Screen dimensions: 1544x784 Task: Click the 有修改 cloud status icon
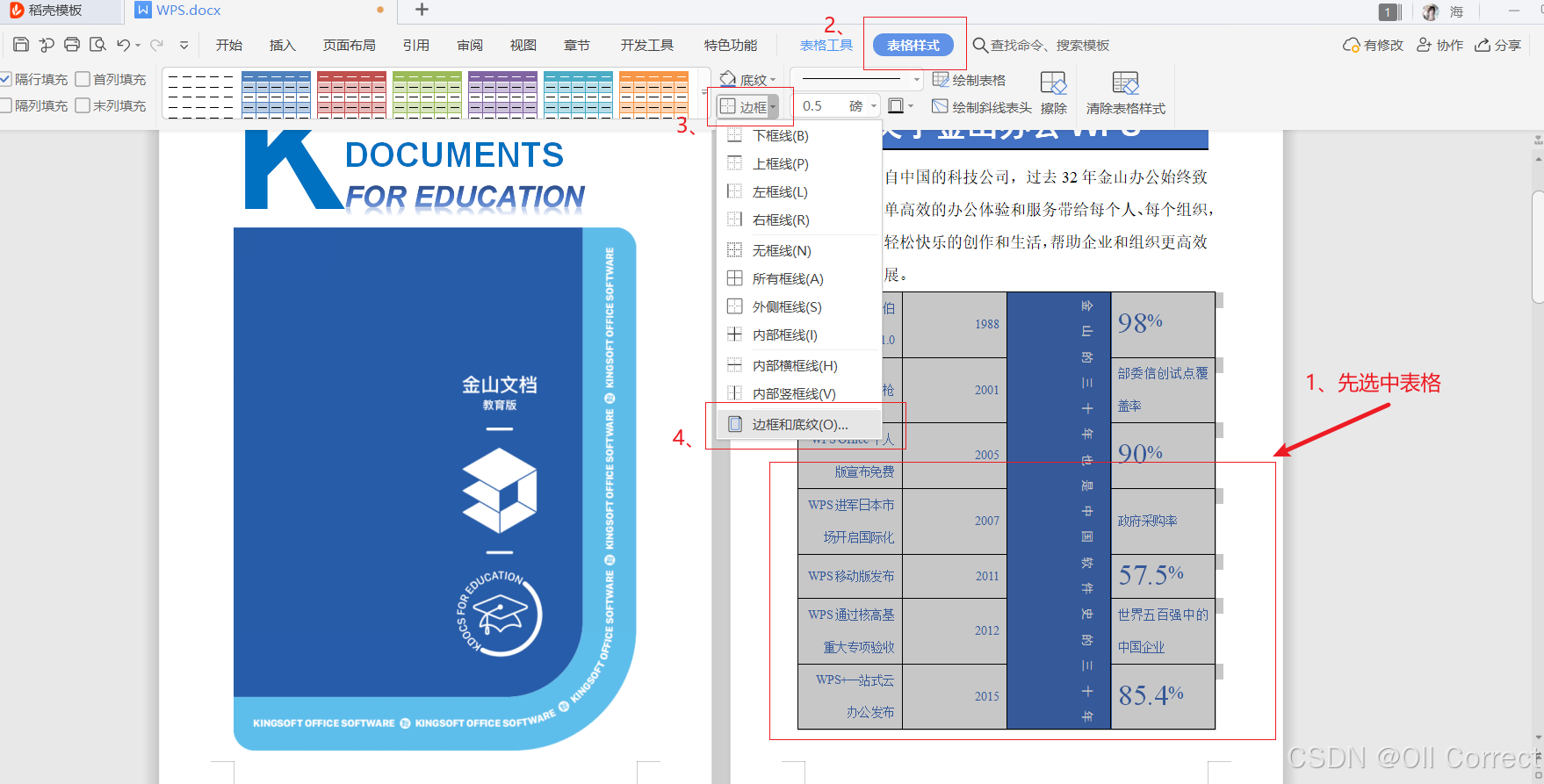(1352, 45)
